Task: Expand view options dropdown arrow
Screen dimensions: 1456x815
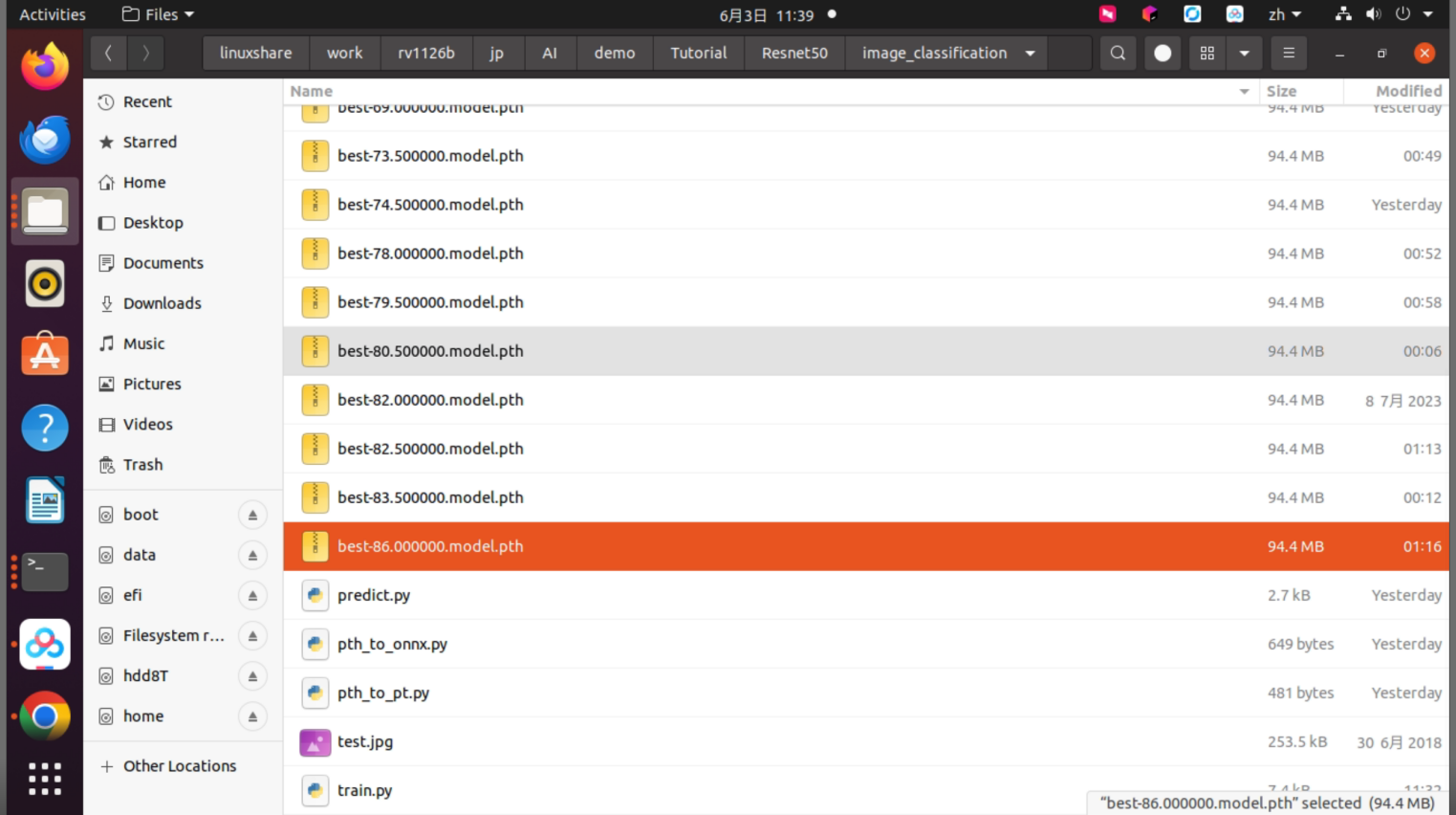Action: pos(1244,54)
